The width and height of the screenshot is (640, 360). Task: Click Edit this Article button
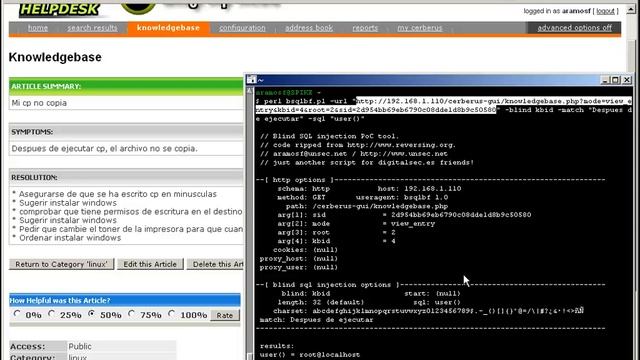150,264
